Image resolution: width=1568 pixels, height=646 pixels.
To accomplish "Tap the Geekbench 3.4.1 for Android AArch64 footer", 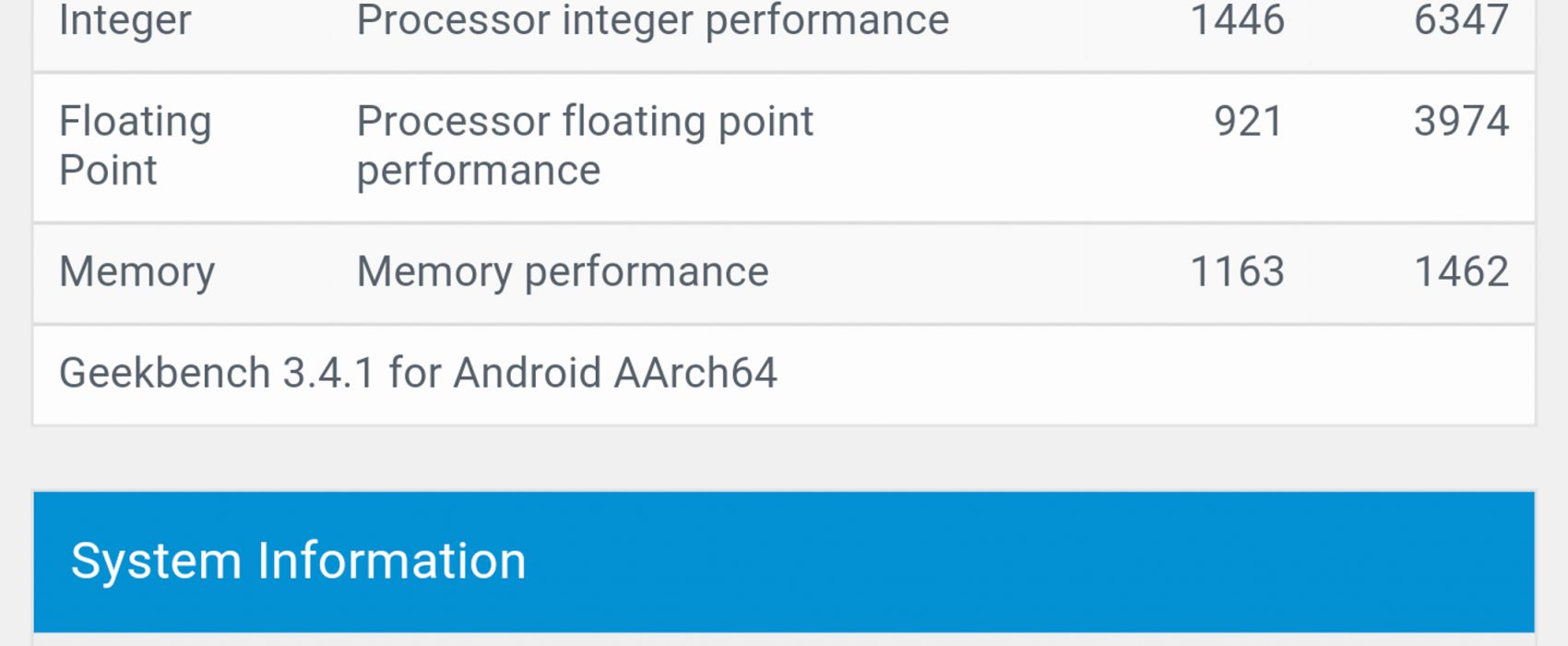I will pos(418,373).
